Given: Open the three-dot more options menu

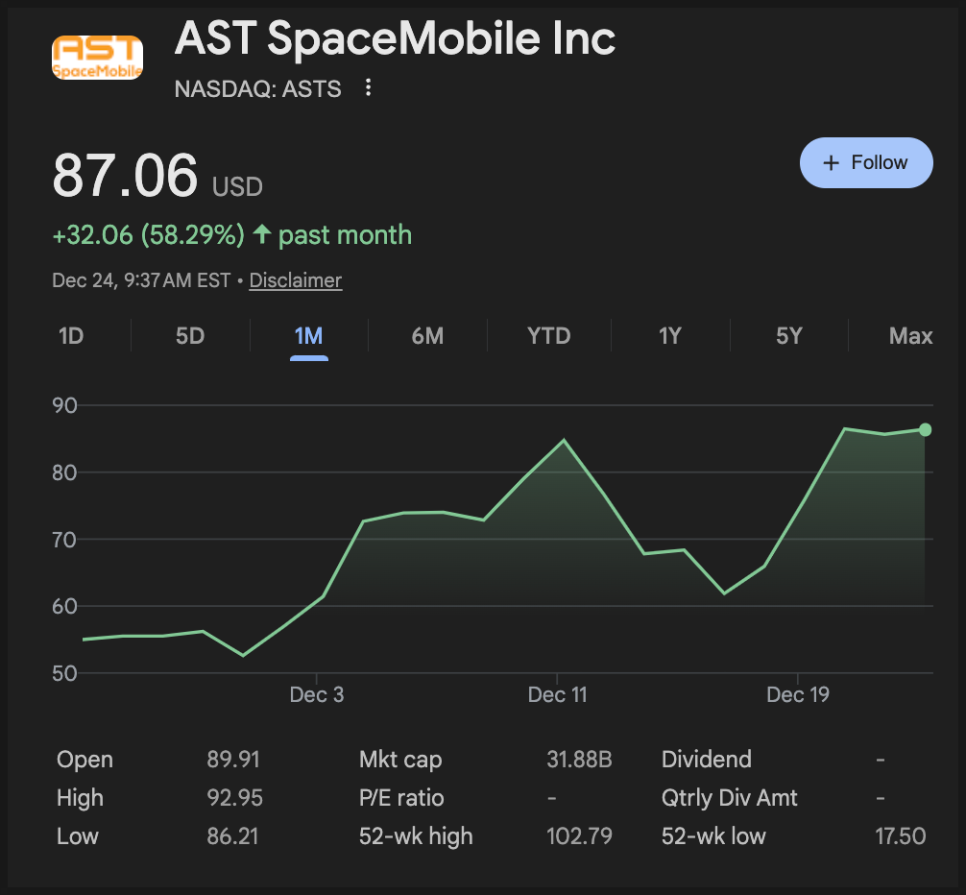Looking at the screenshot, I should tap(368, 89).
